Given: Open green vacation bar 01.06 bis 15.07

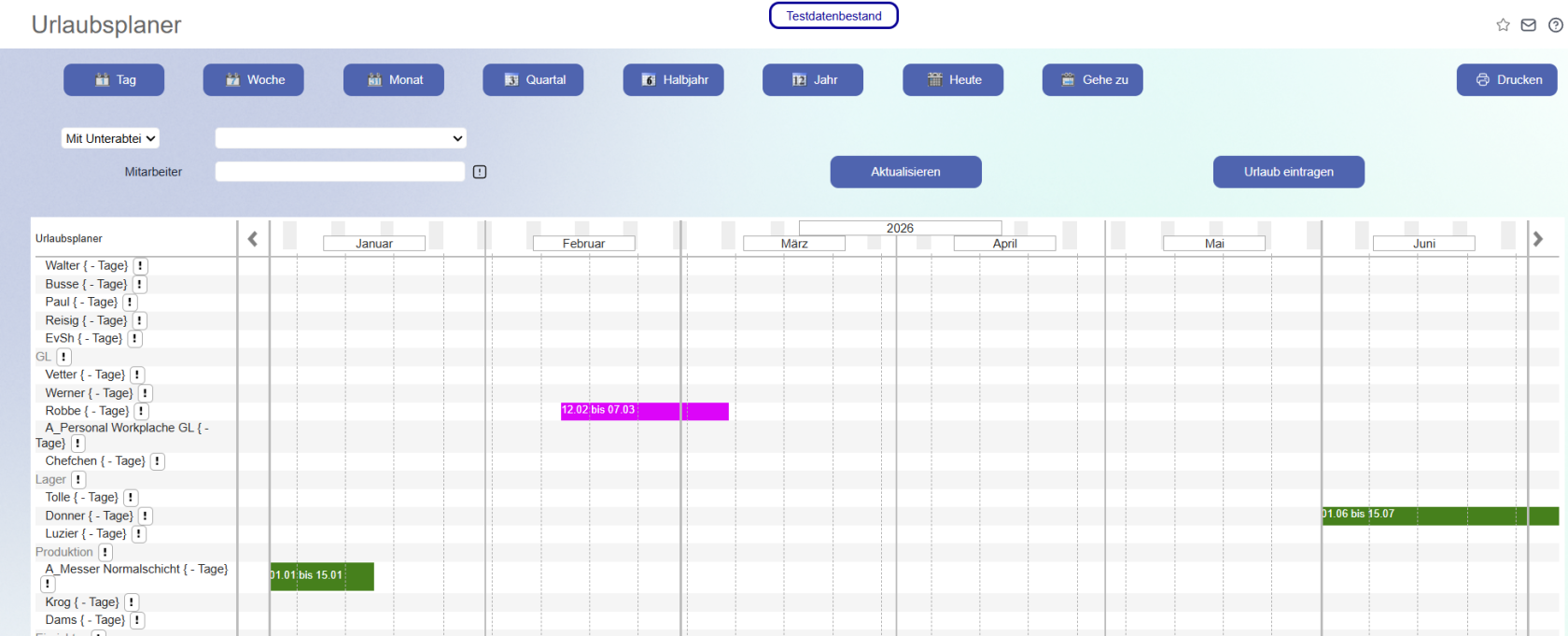Looking at the screenshot, I should point(1440,516).
